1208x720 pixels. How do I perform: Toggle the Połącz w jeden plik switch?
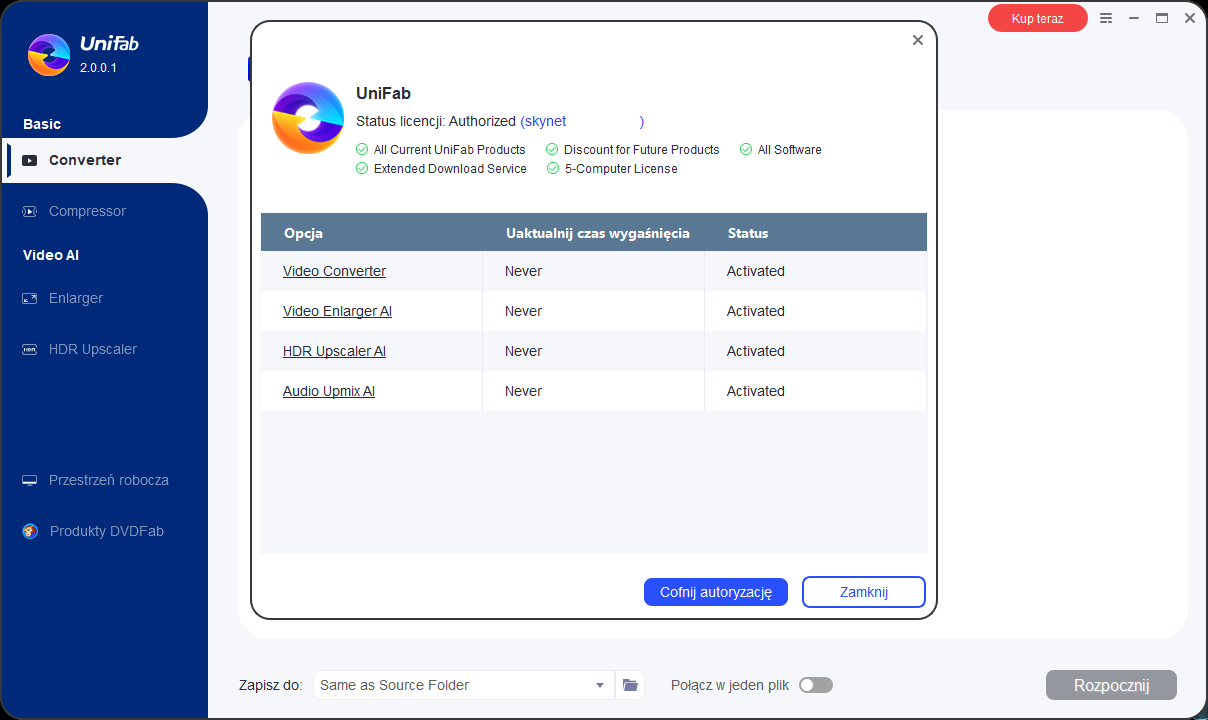(816, 685)
